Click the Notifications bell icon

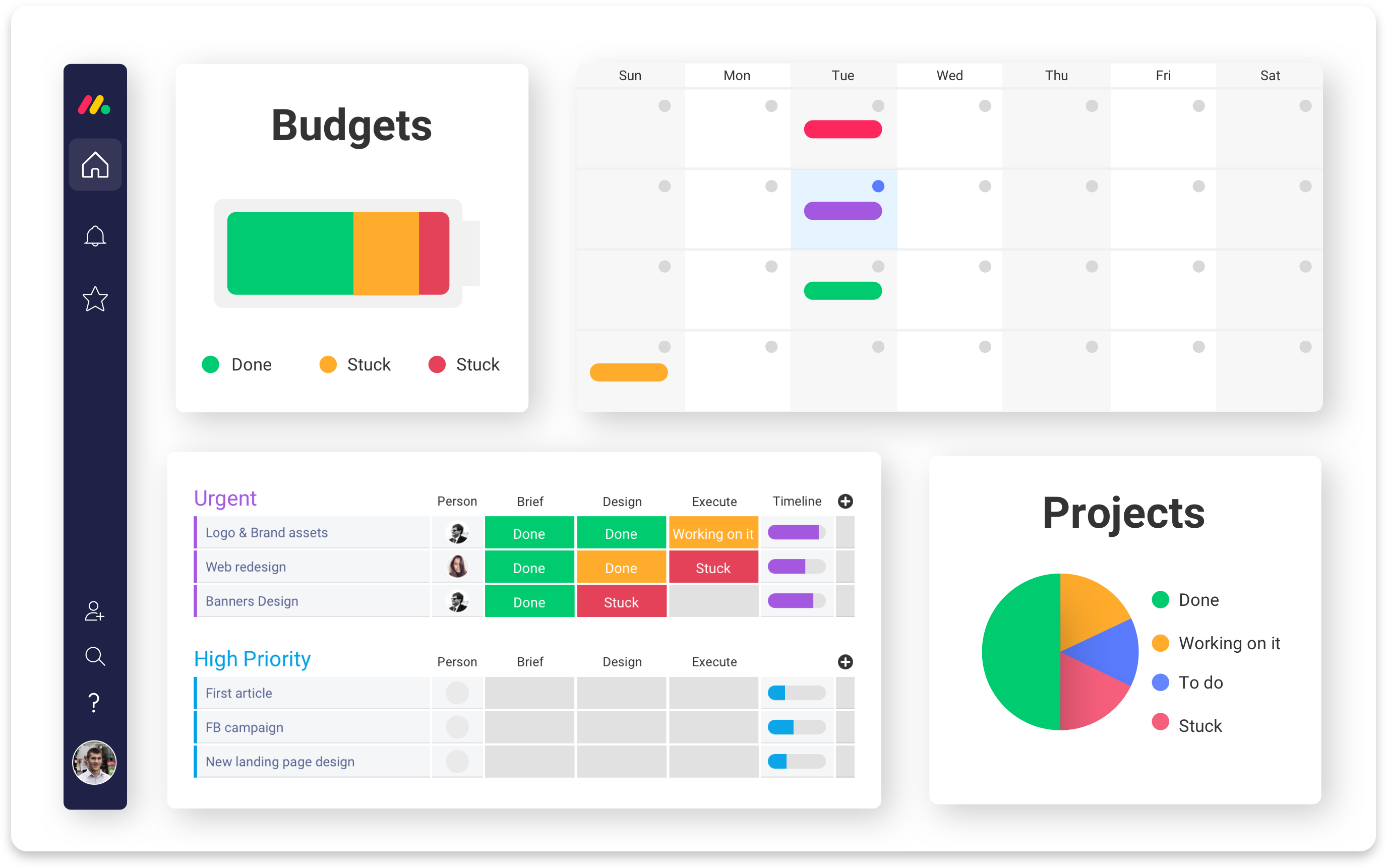pyautogui.click(x=95, y=235)
